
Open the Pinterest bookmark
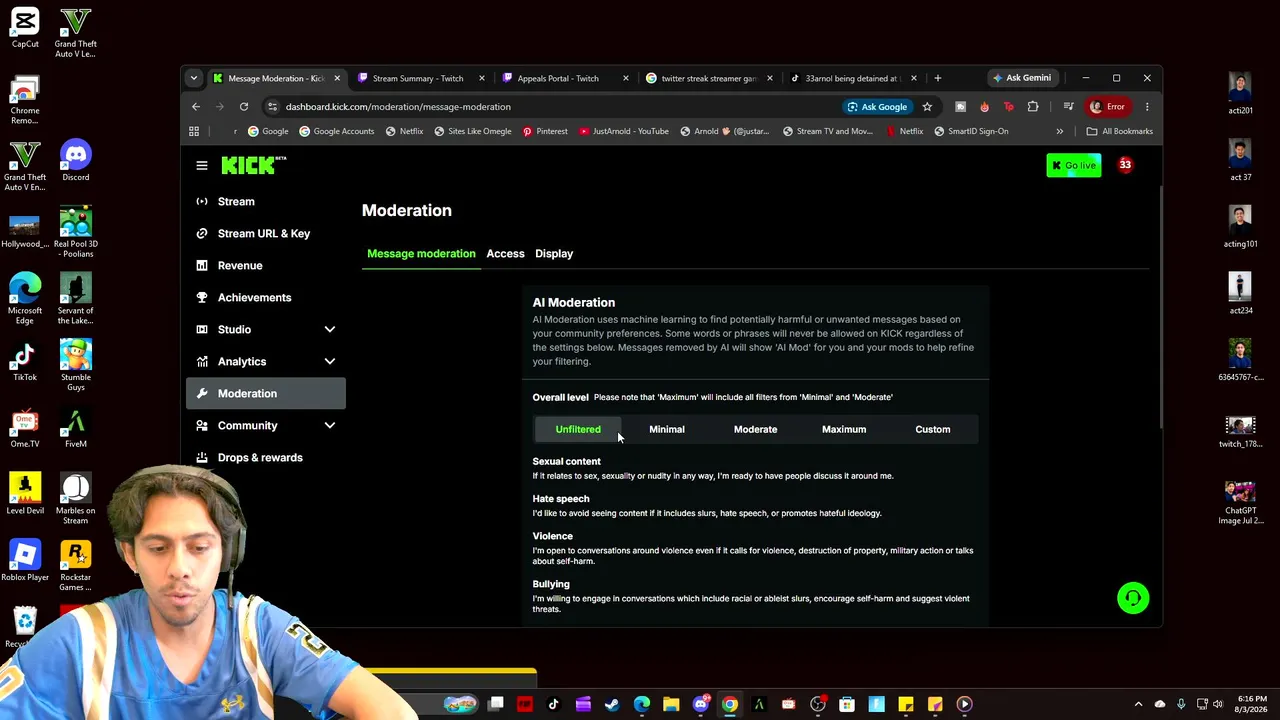545,131
